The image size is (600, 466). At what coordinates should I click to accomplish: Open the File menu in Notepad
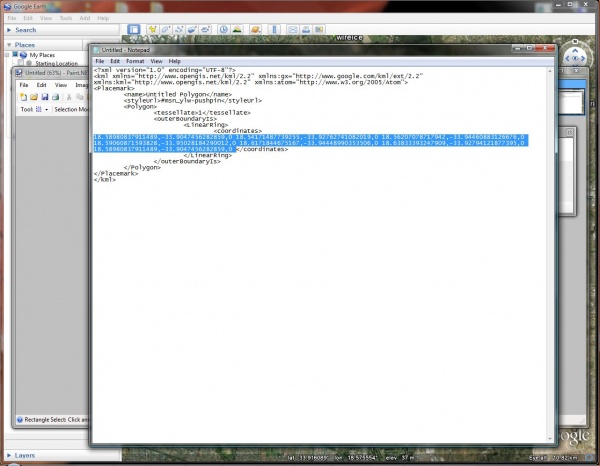coord(99,61)
